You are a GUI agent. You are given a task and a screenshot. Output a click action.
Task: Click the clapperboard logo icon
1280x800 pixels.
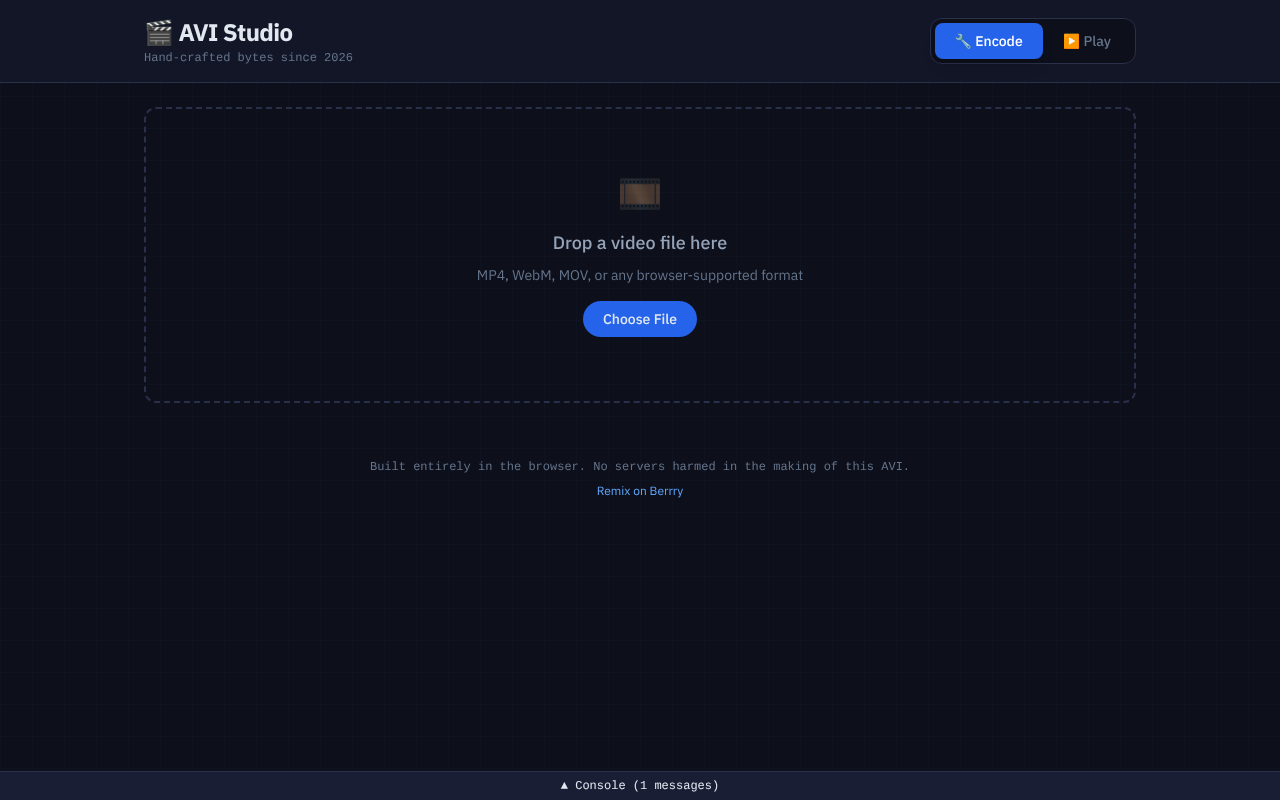point(158,33)
